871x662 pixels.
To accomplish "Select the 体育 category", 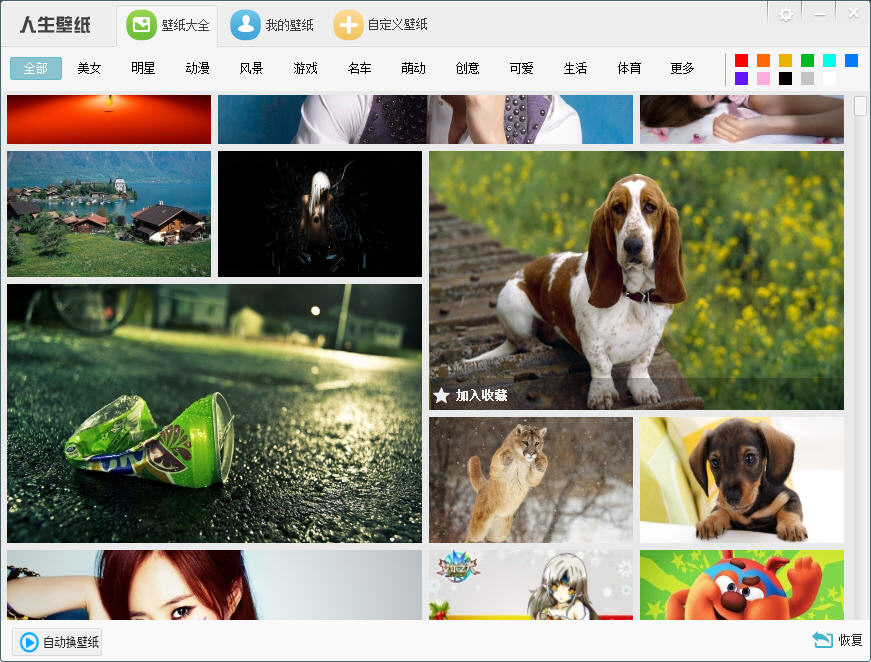I will 629,68.
